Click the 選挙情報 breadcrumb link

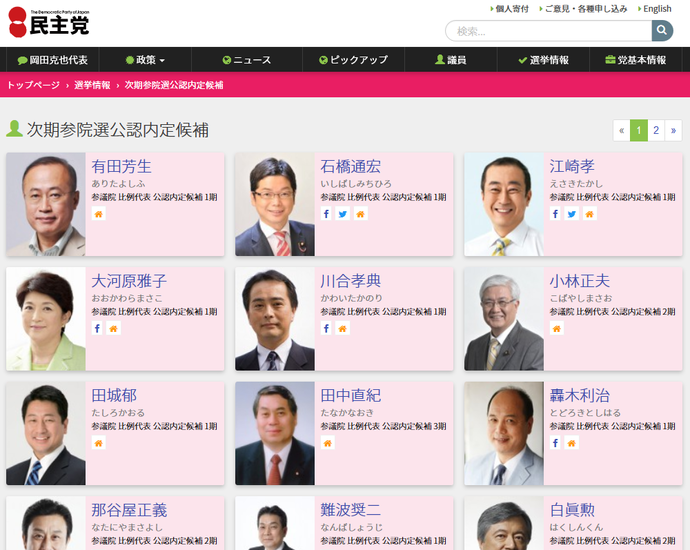[x=92, y=85]
